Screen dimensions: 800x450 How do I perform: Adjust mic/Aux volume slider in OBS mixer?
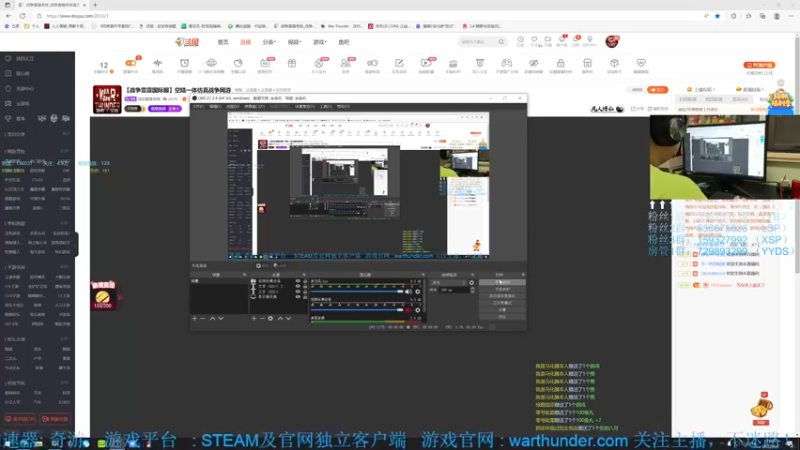tap(358, 291)
